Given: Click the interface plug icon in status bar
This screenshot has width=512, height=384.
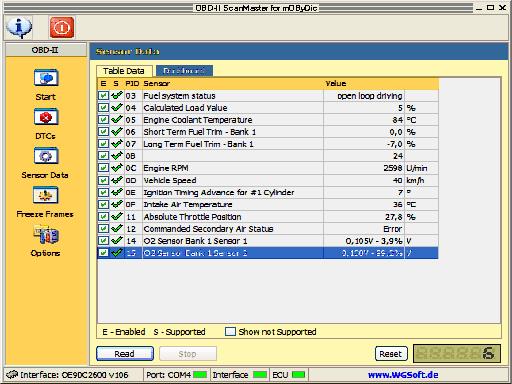Looking at the screenshot, I should click(x=12, y=375).
